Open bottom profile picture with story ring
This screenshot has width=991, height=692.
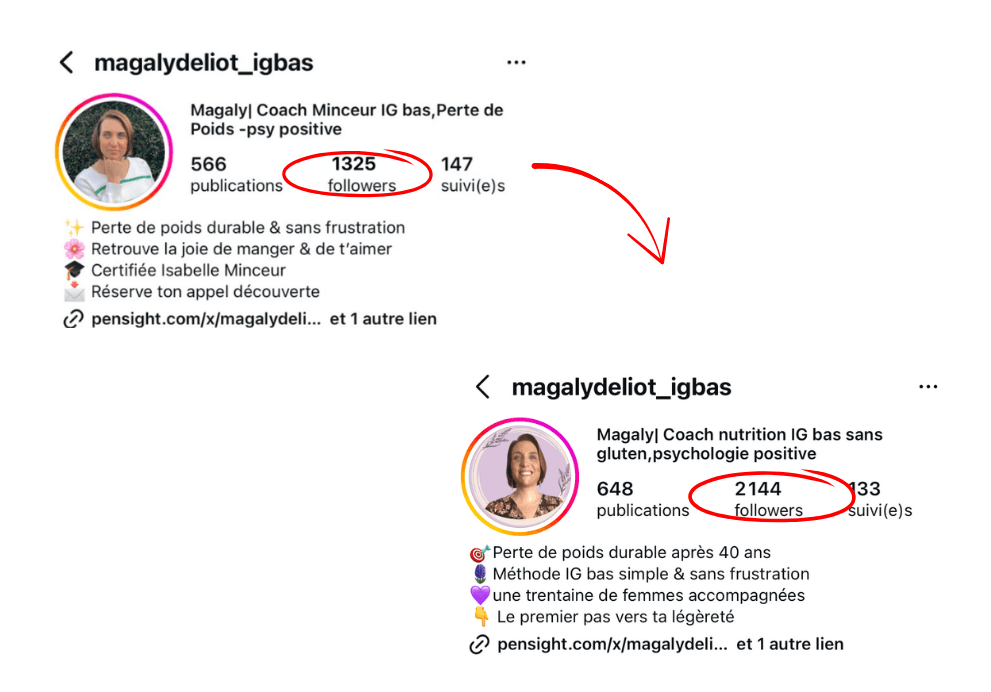(x=520, y=476)
